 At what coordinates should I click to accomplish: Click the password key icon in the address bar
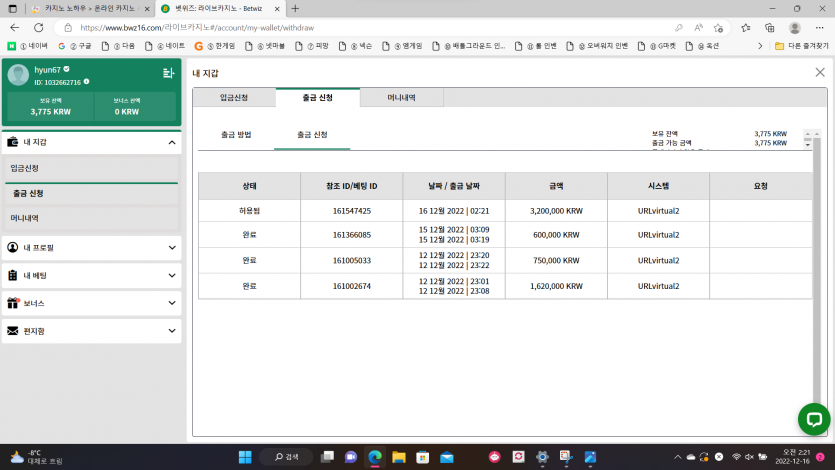(x=678, y=28)
